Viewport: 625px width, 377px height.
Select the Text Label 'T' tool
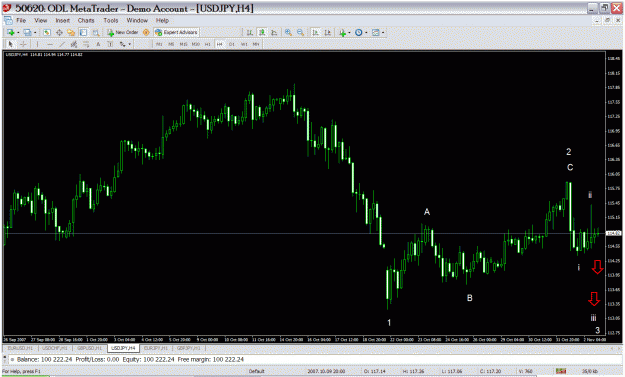[x=110, y=44]
